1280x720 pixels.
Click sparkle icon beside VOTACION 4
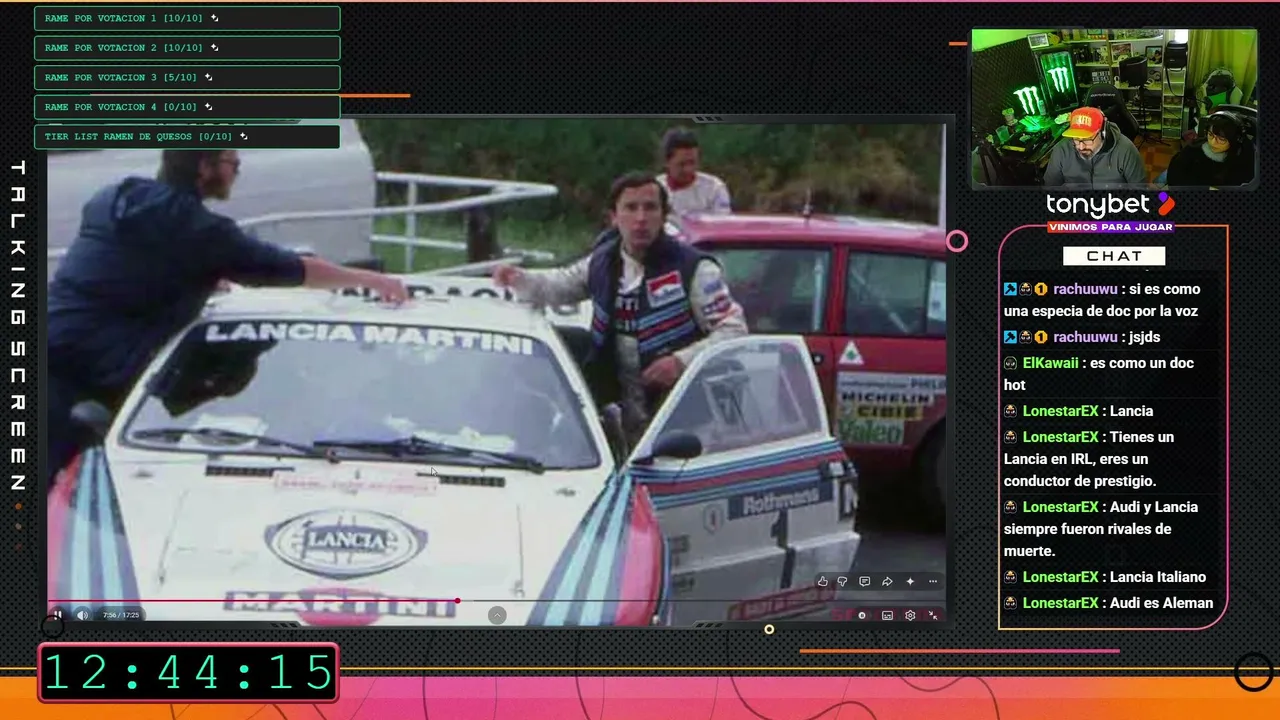[209, 107]
